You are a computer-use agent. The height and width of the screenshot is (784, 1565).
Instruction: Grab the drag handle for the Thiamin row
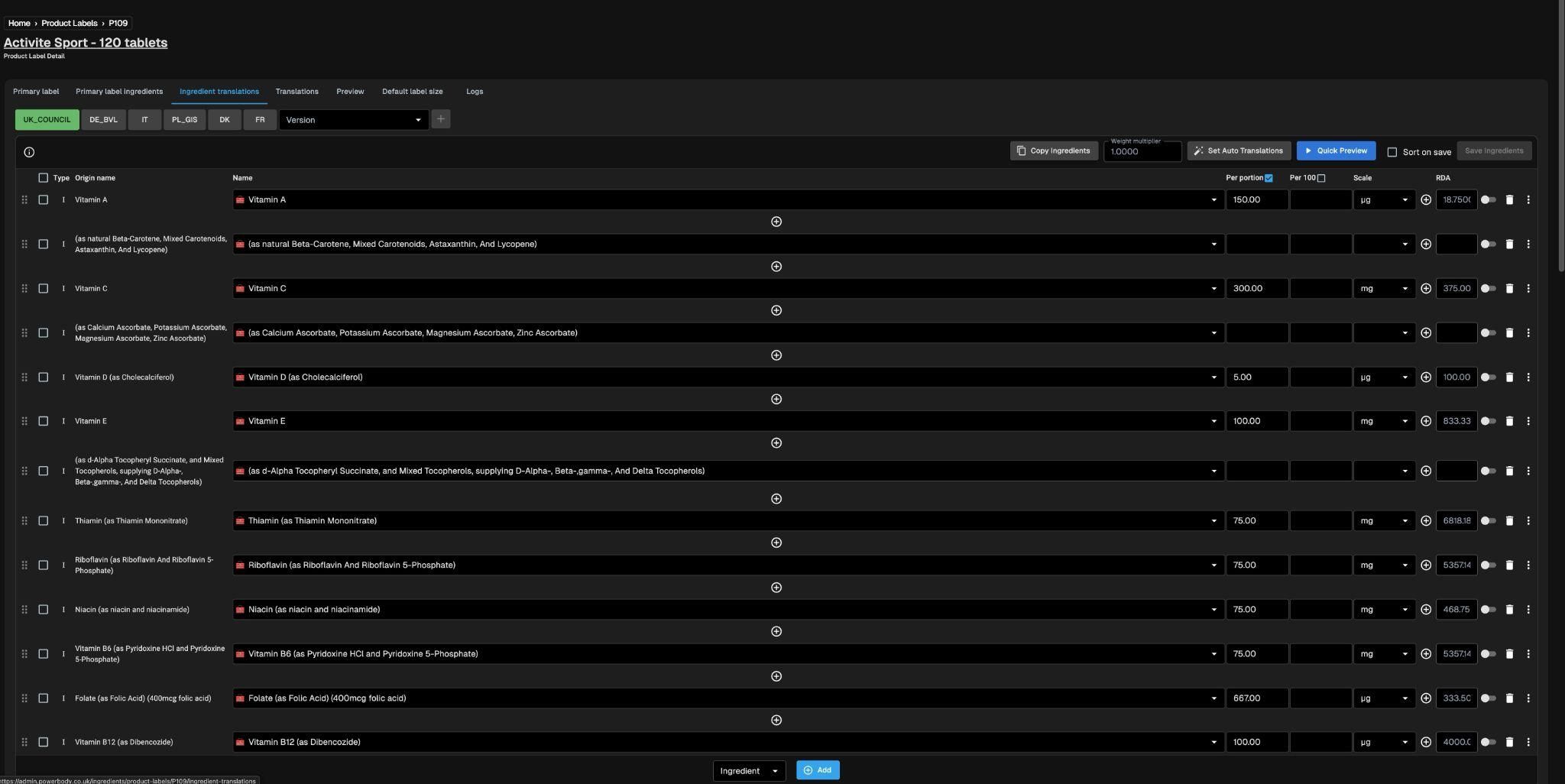point(24,521)
